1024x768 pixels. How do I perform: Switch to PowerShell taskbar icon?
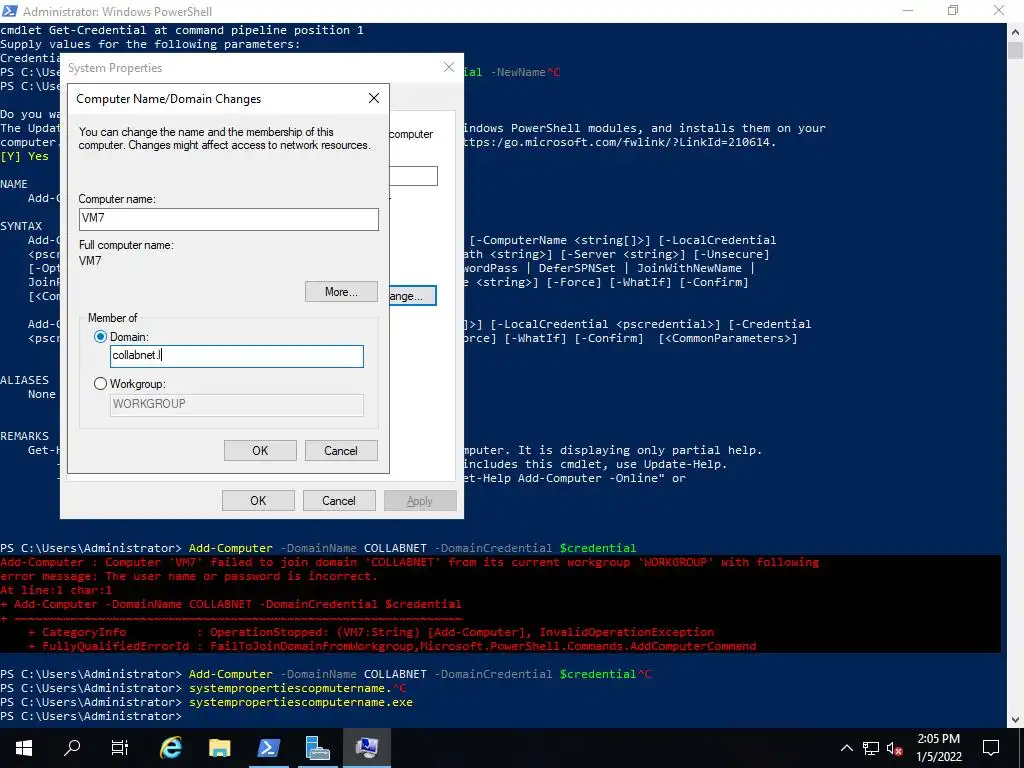[268, 748]
